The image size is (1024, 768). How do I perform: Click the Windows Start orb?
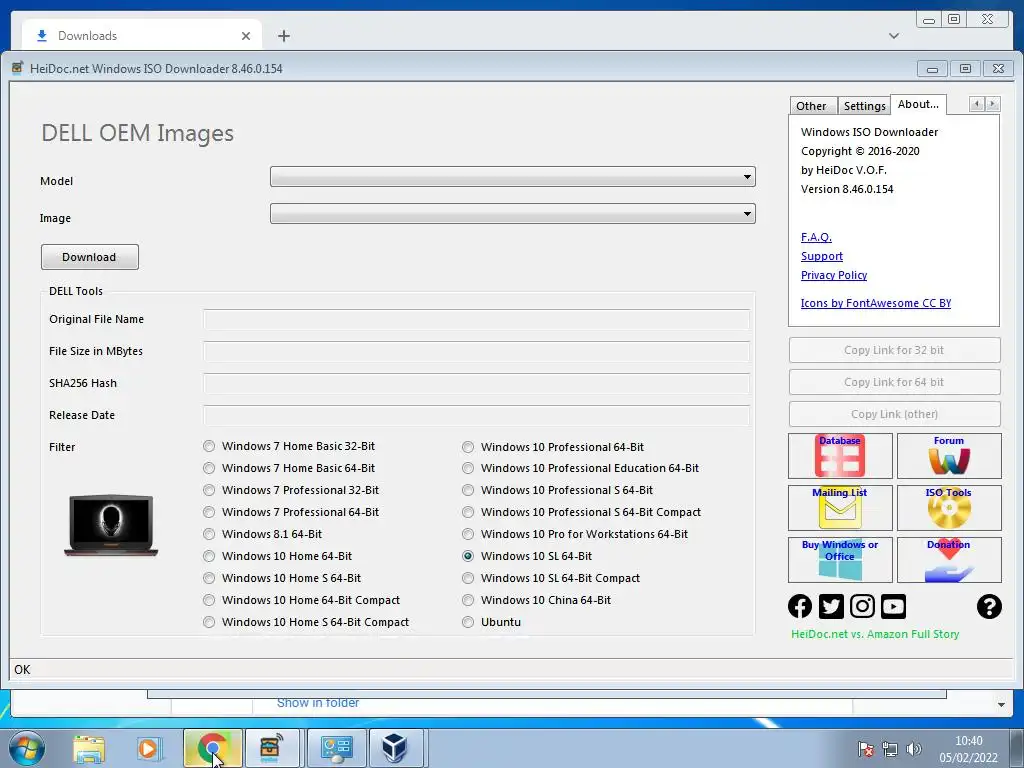coord(27,748)
